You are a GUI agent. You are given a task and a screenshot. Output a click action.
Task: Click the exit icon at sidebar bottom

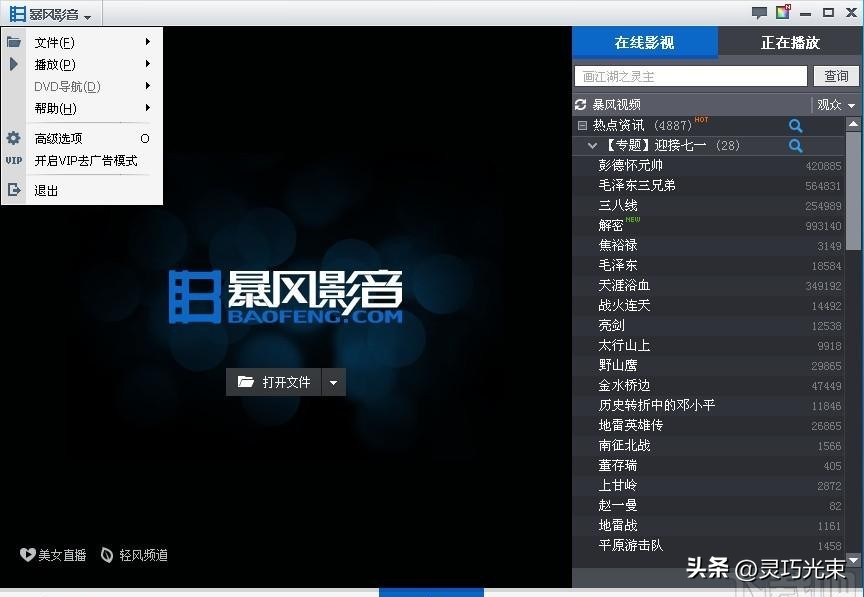[13, 190]
